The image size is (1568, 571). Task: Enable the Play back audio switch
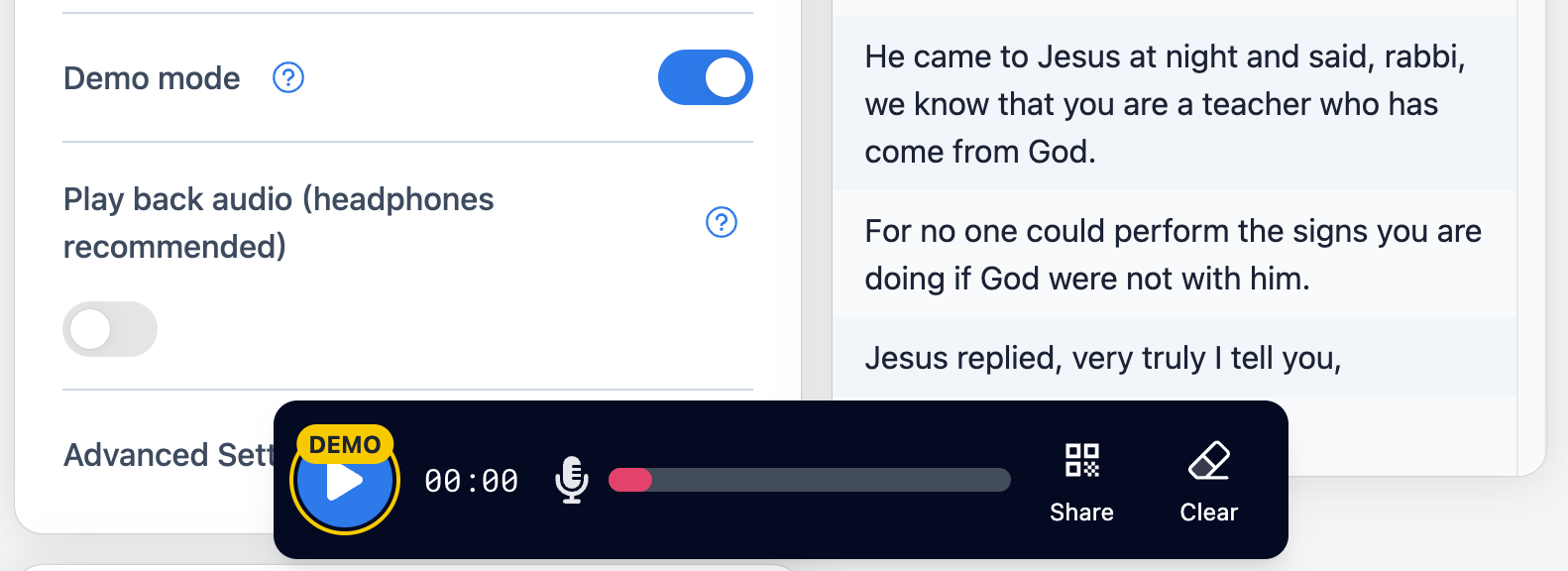[110, 329]
